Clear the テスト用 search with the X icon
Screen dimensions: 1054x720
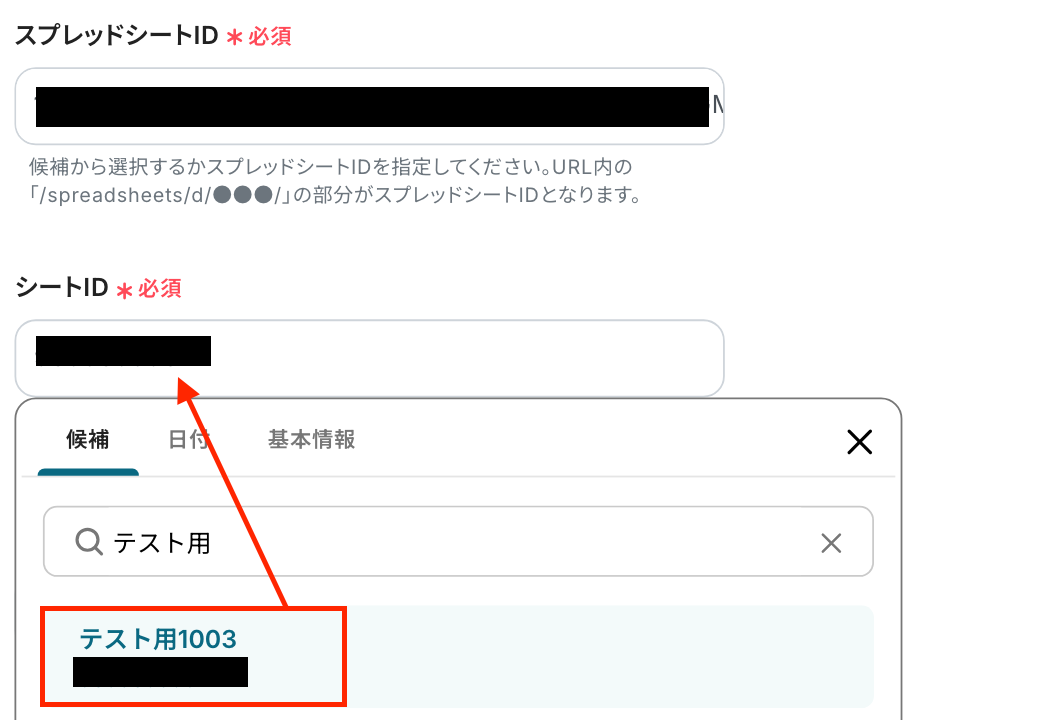click(832, 543)
